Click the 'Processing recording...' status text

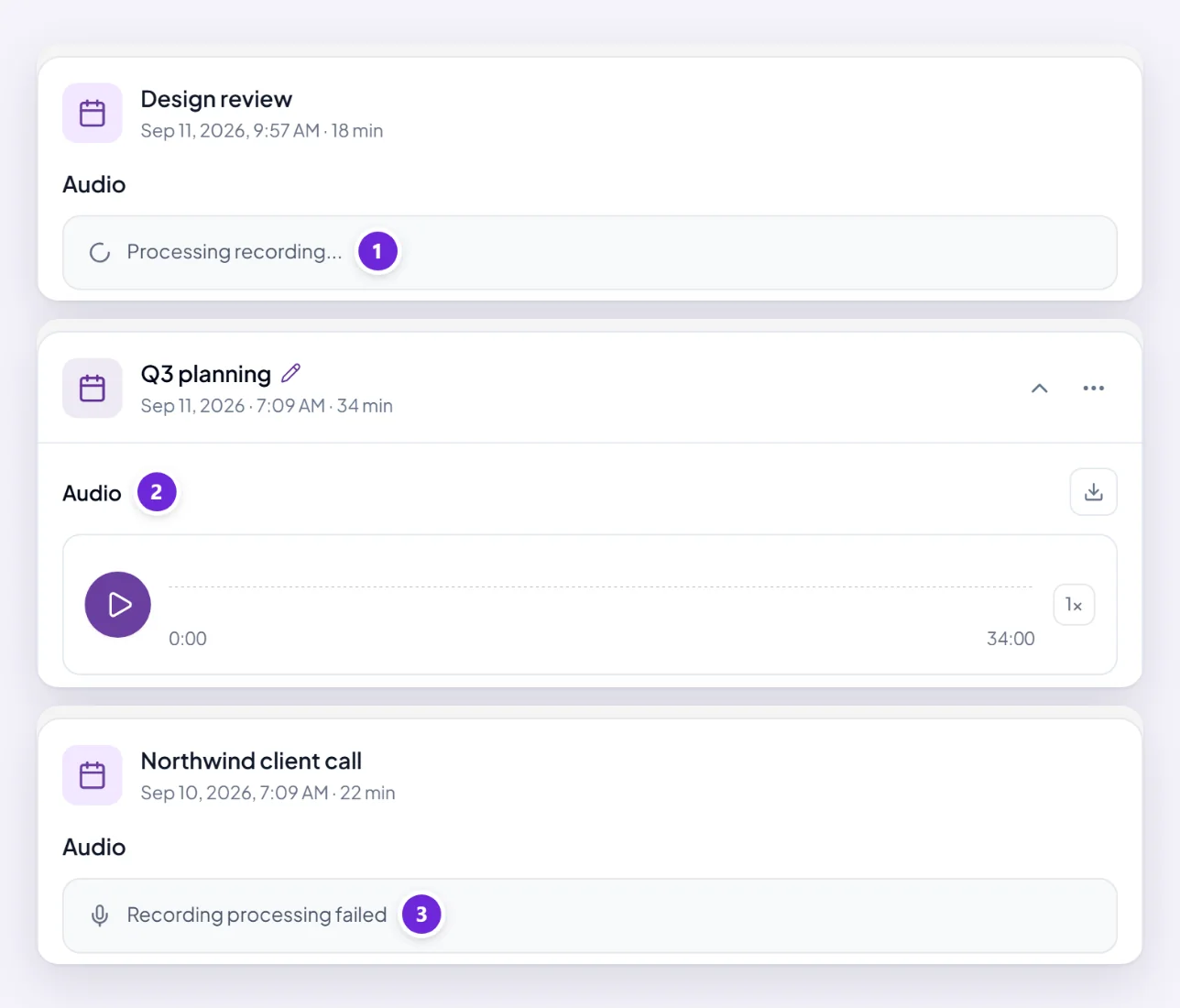click(235, 252)
